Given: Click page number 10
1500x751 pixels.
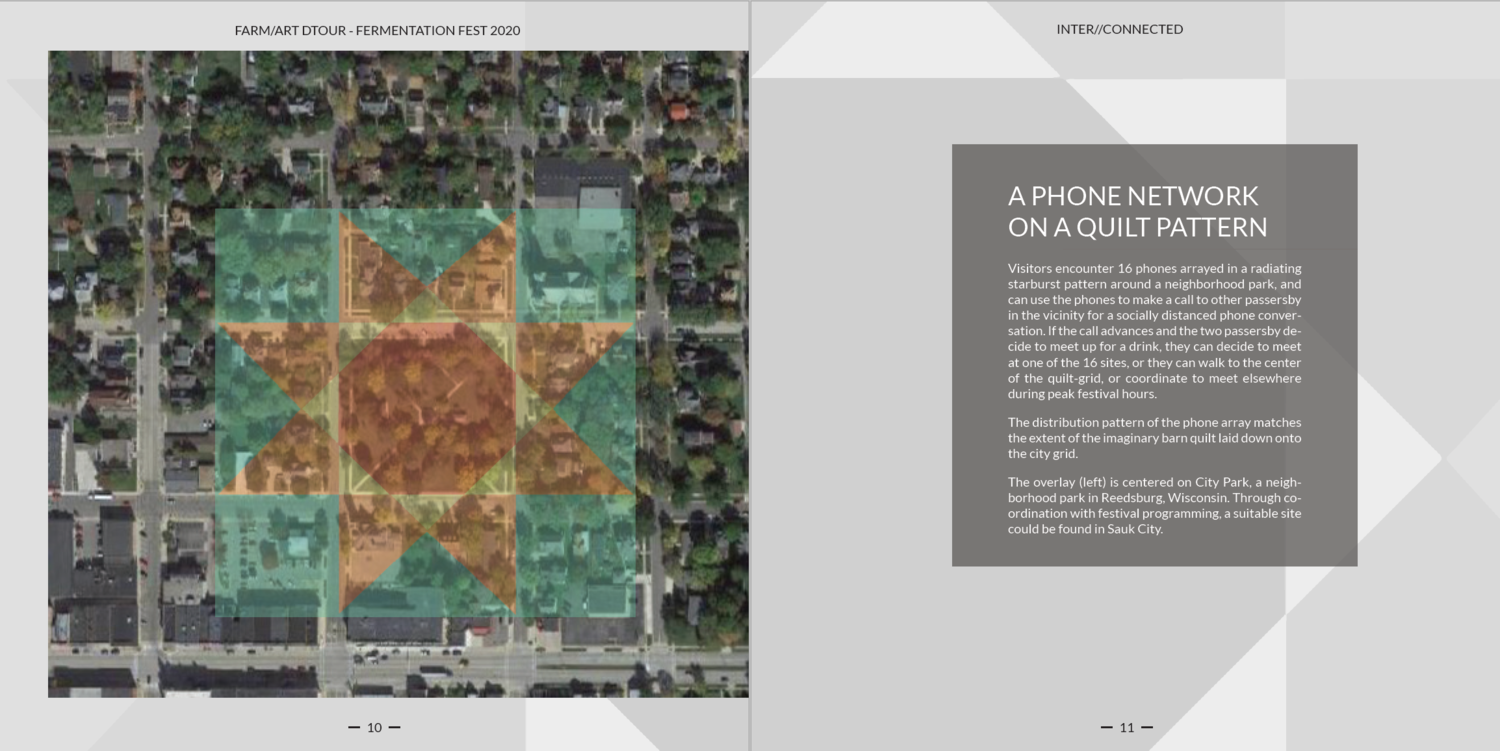Looking at the screenshot, I should (x=374, y=727).
